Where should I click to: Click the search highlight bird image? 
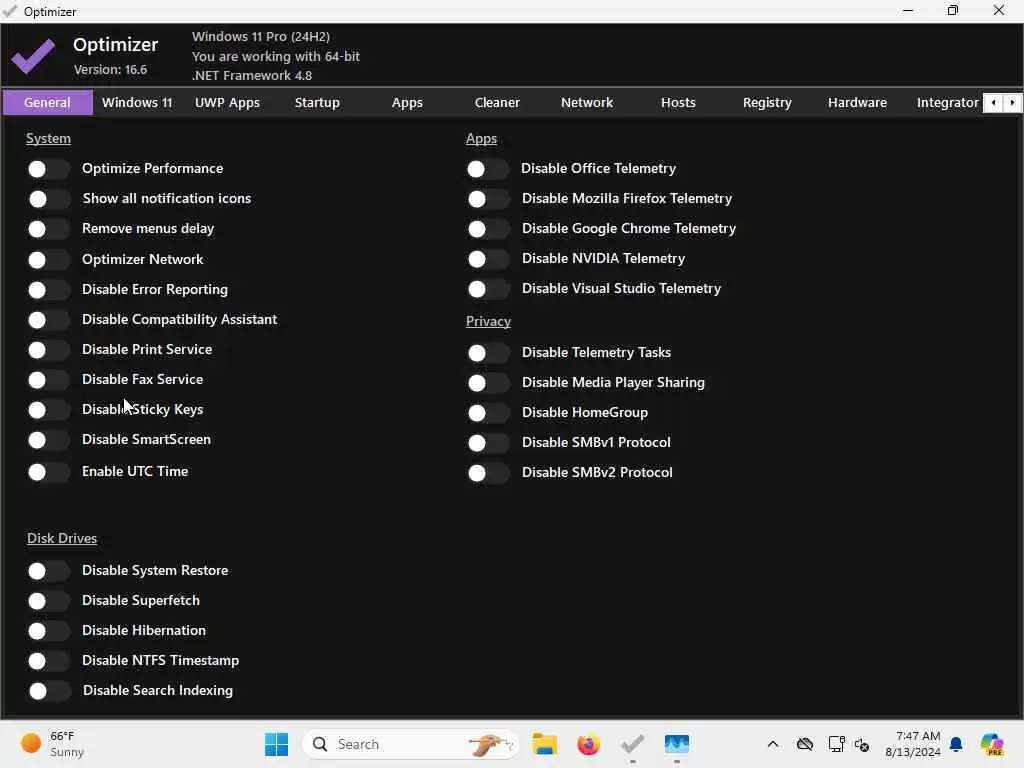tap(491, 744)
